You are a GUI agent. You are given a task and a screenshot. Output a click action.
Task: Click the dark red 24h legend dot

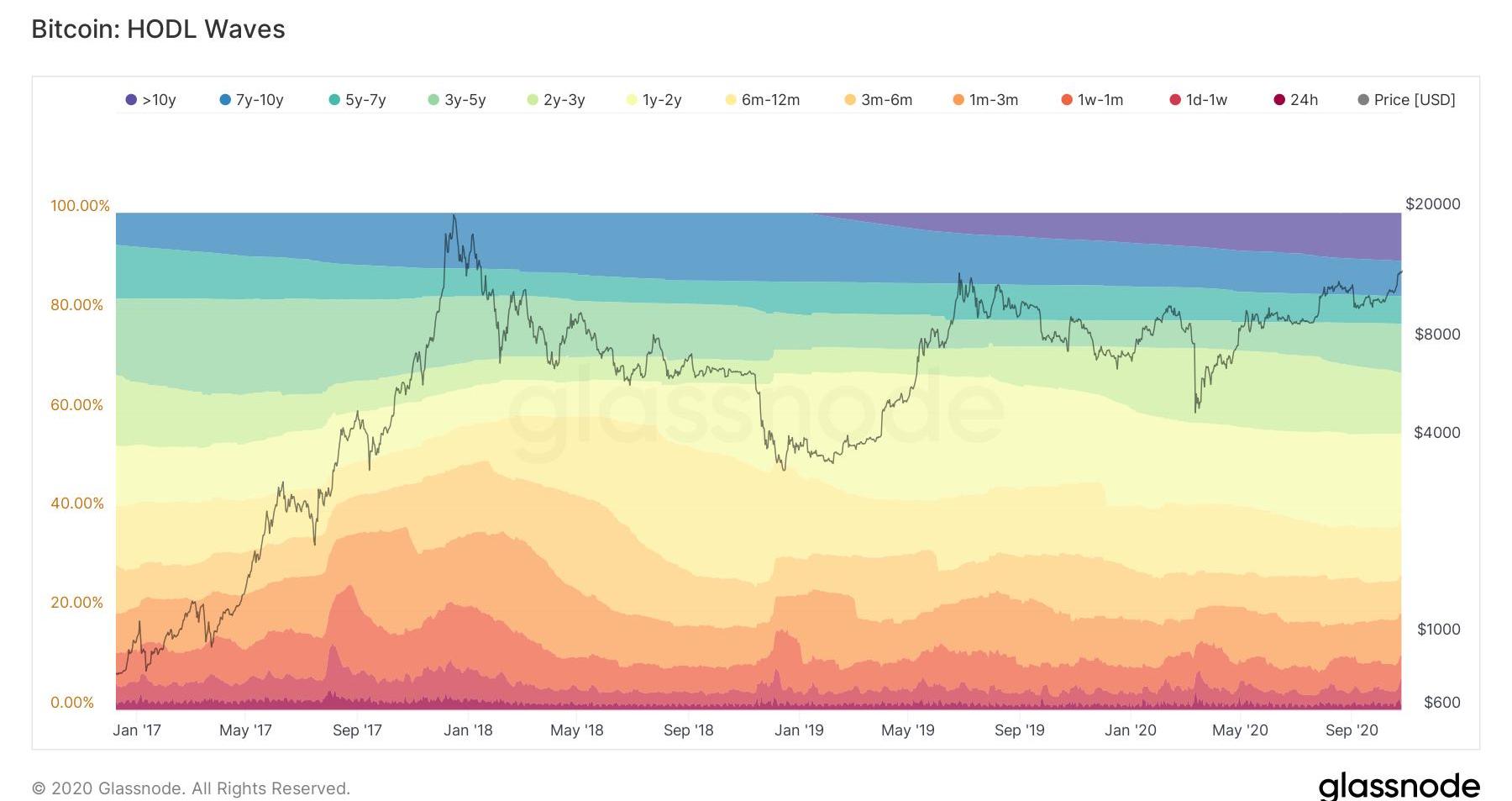[x=1279, y=100]
